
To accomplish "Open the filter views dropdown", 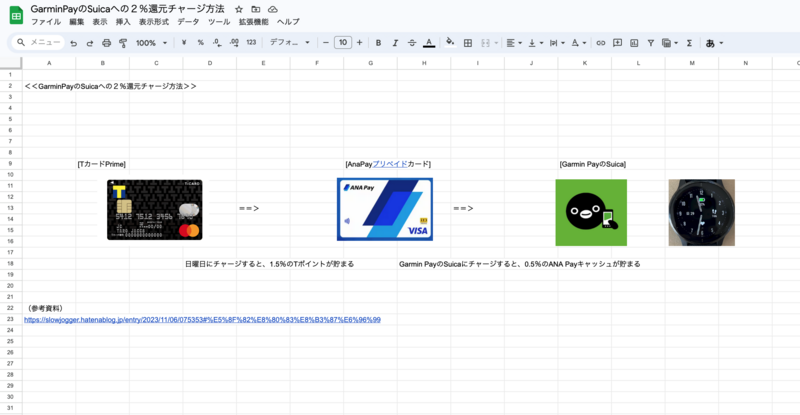I will click(x=669, y=43).
